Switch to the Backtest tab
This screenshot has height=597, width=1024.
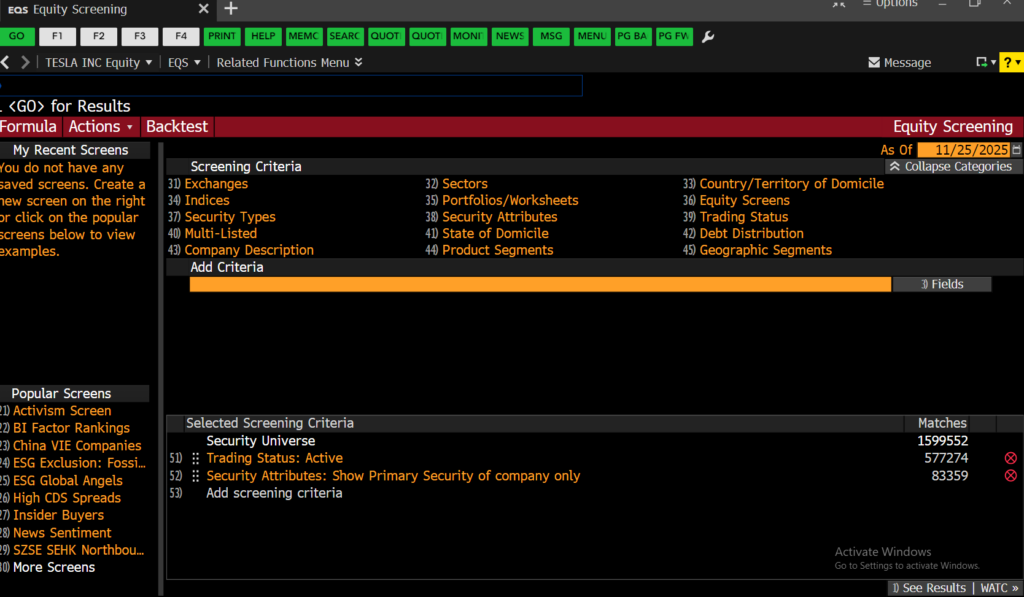177,127
